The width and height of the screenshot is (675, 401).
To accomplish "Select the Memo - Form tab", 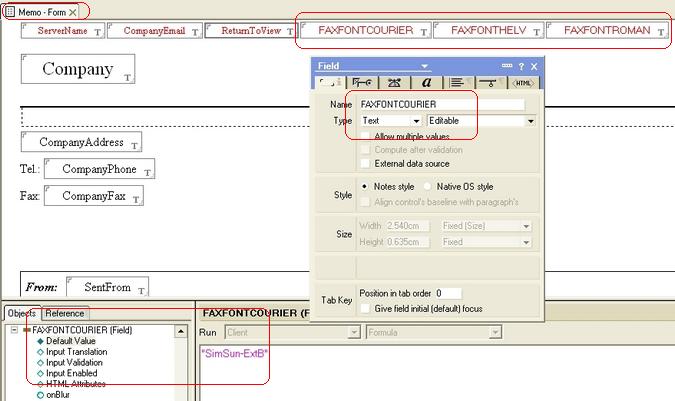I will [x=41, y=12].
